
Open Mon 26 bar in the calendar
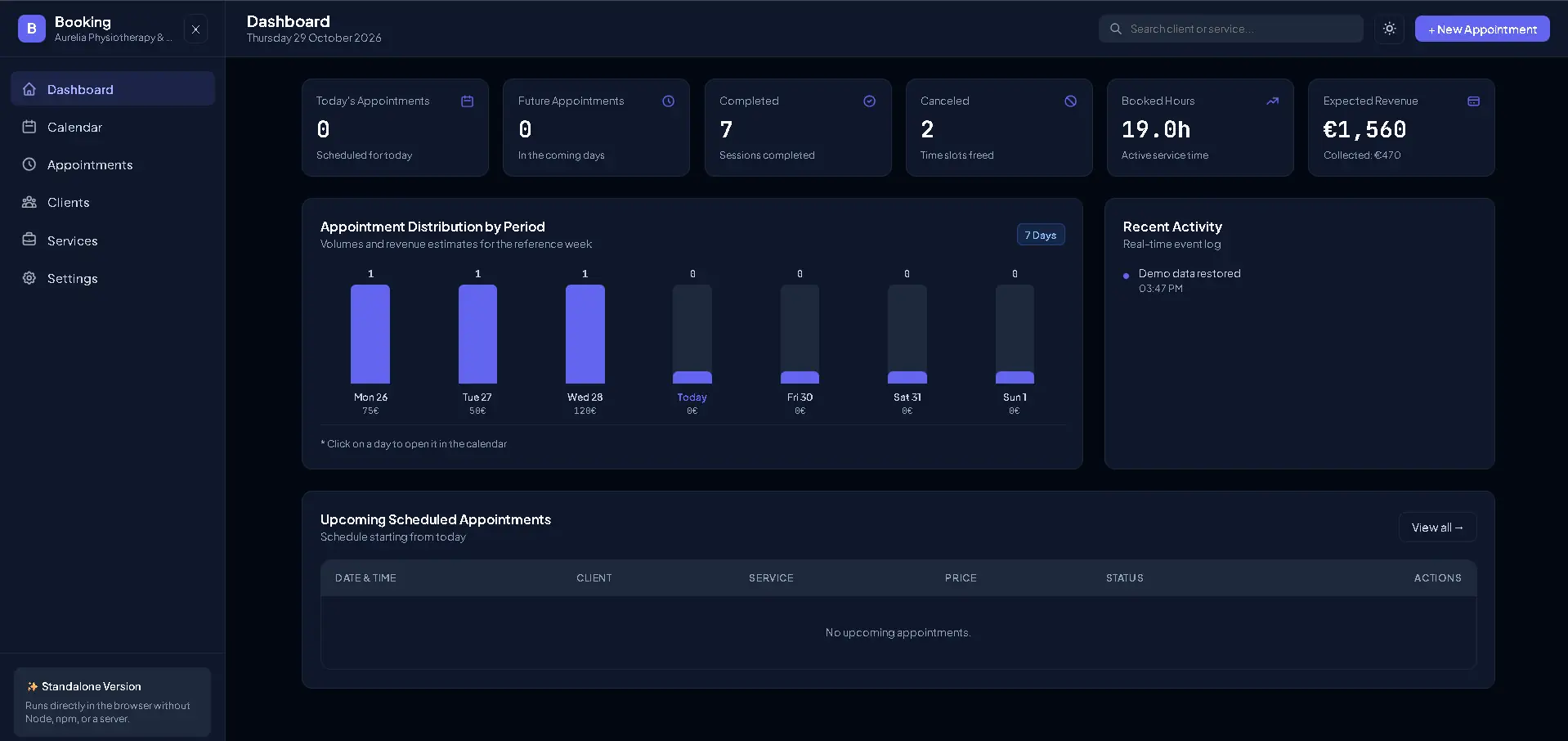(x=370, y=334)
